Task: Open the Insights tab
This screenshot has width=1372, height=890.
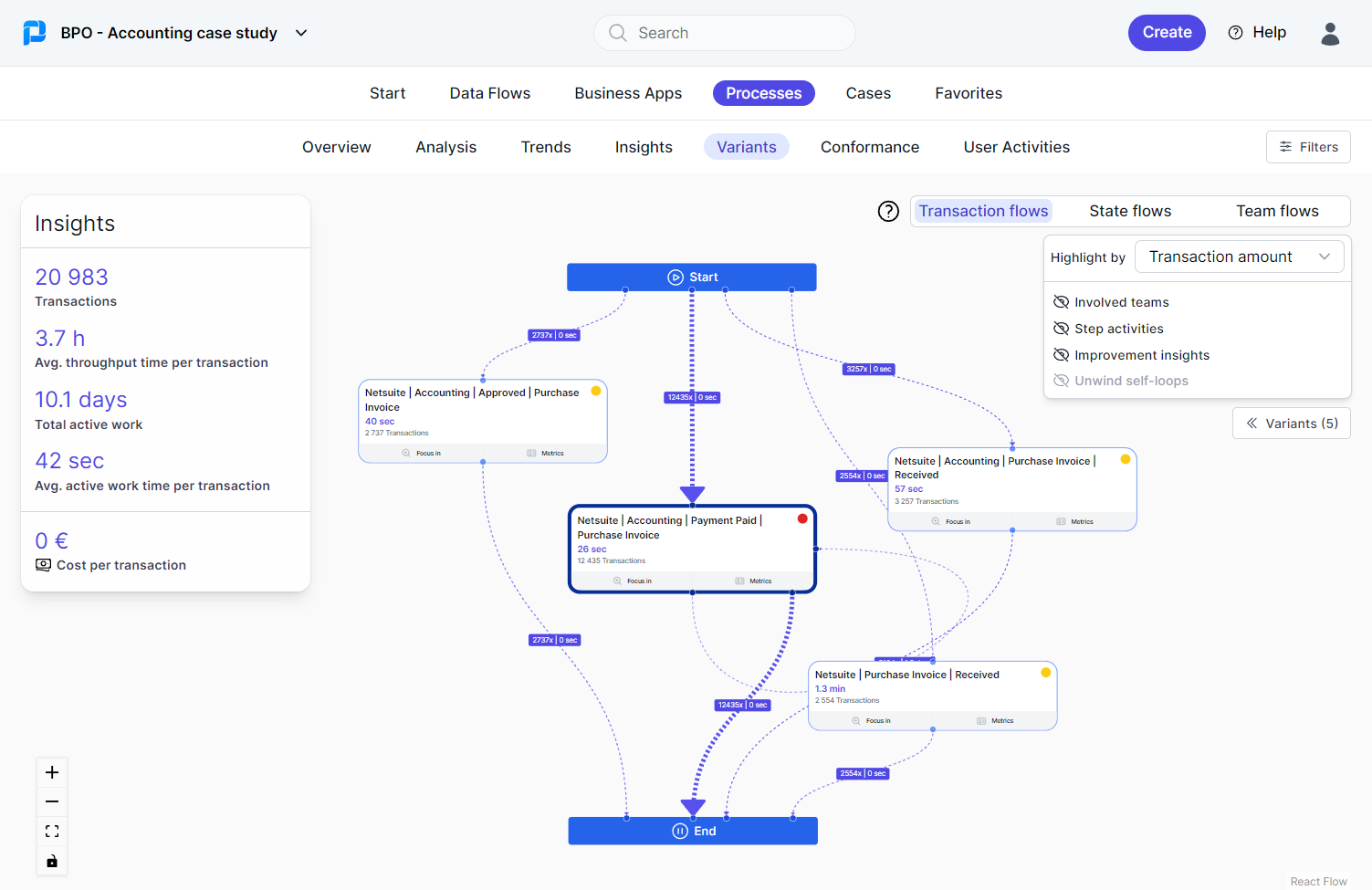Action: (643, 146)
